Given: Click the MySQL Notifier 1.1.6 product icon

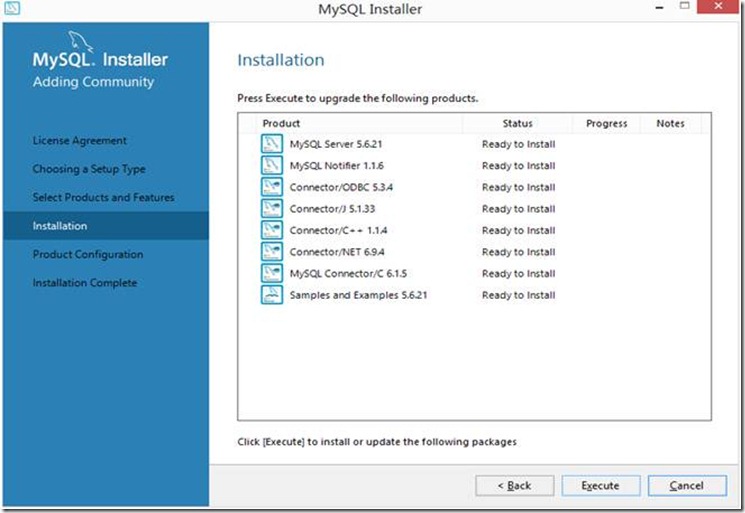Looking at the screenshot, I should (x=272, y=165).
